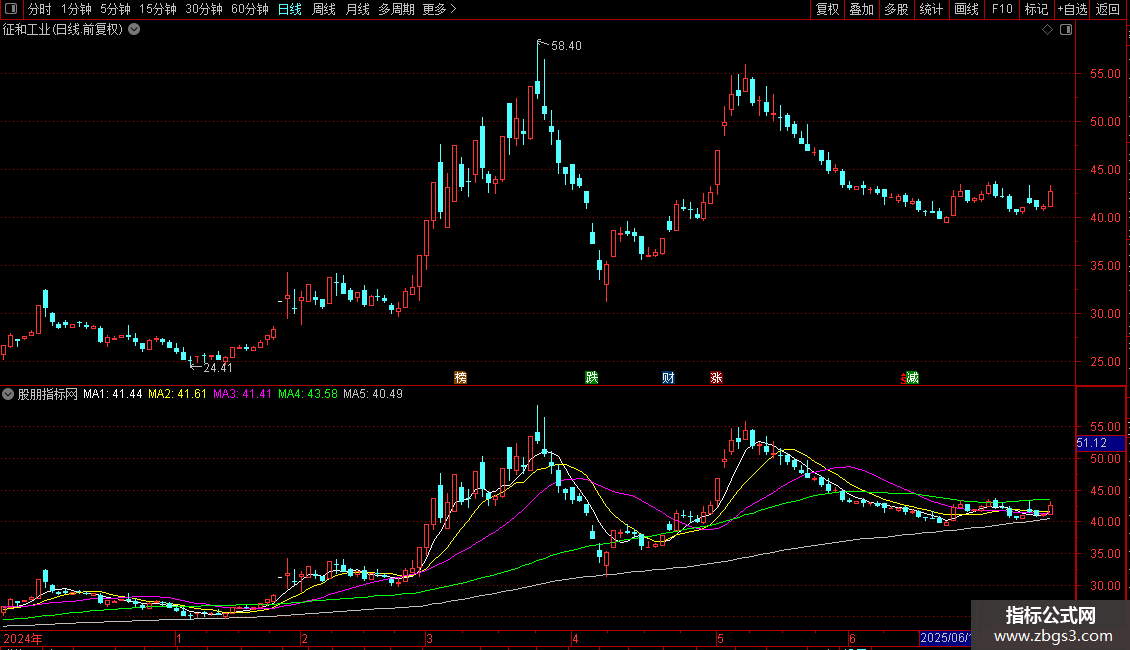
Task: Click the MA5: 40.49 value
Action: click(373, 394)
